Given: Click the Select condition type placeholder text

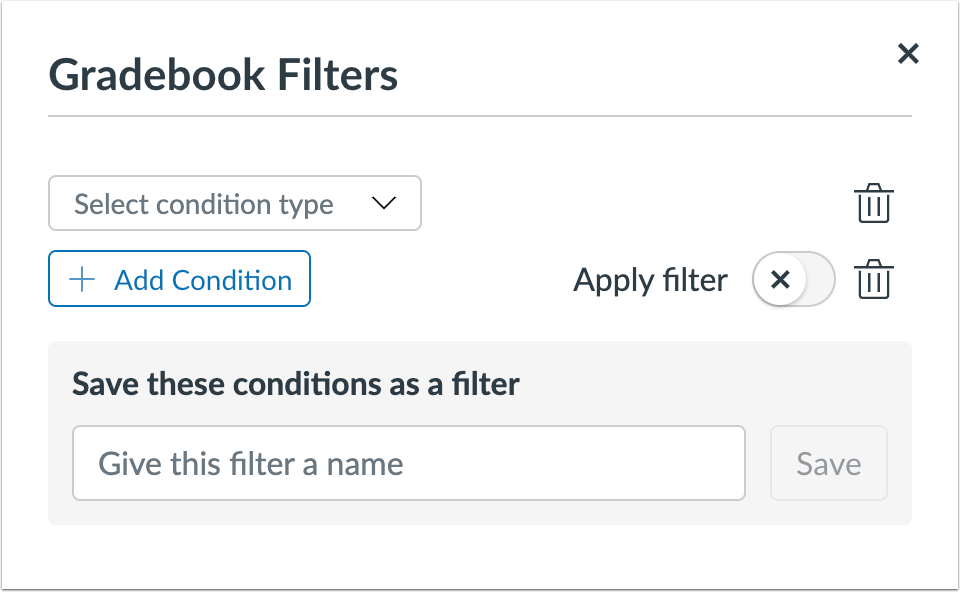Looking at the screenshot, I should (204, 204).
